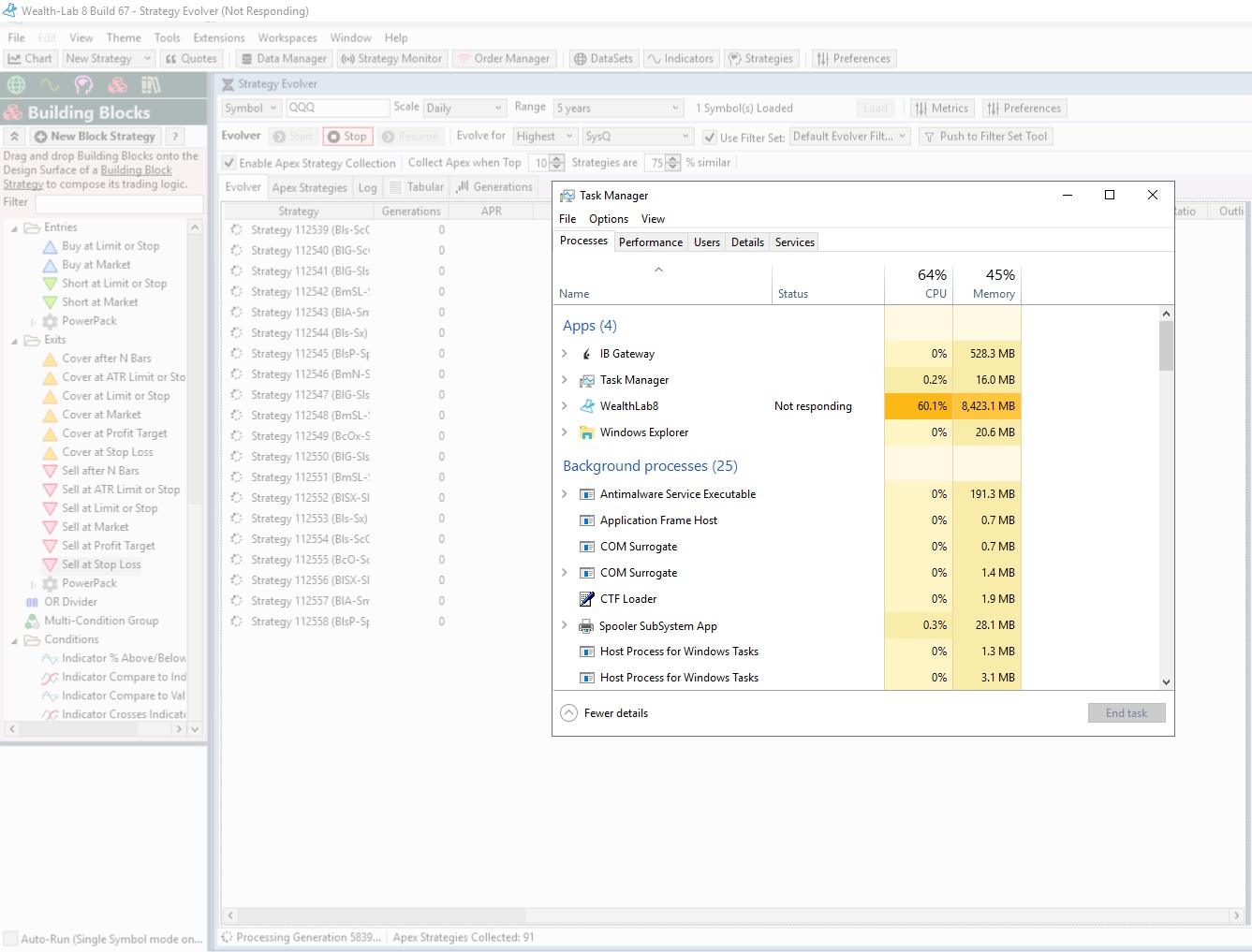Click the Building Blocks cubes icon

[x=117, y=85]
